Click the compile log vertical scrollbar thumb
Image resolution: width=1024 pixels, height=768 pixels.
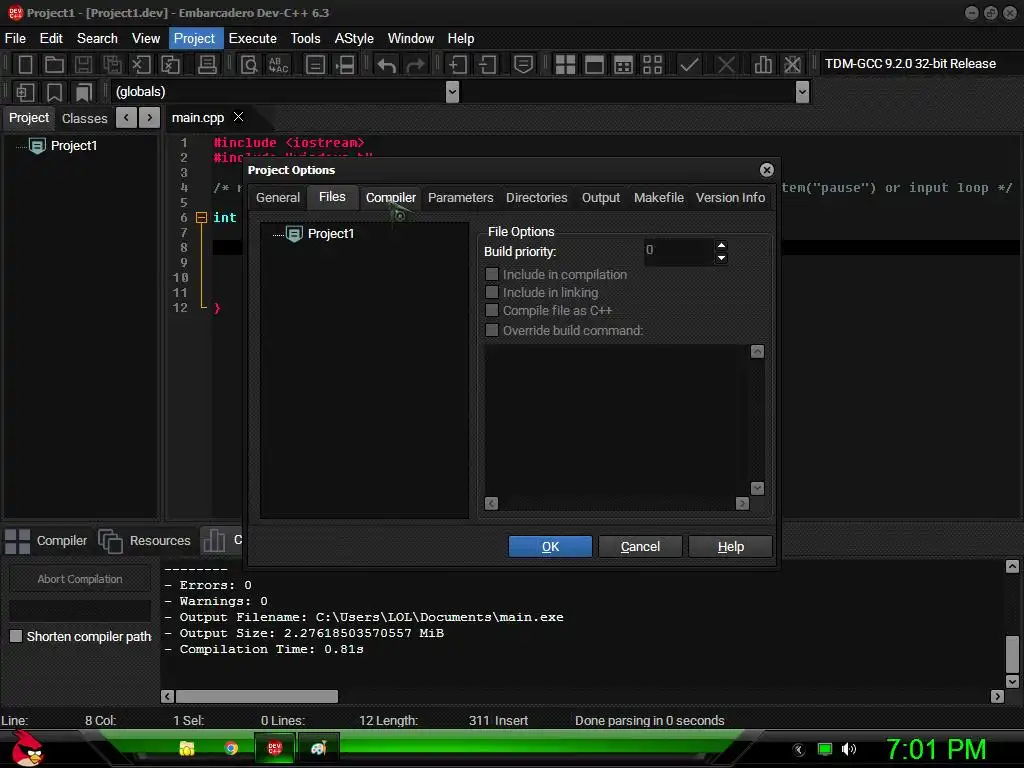[1012, 654]
